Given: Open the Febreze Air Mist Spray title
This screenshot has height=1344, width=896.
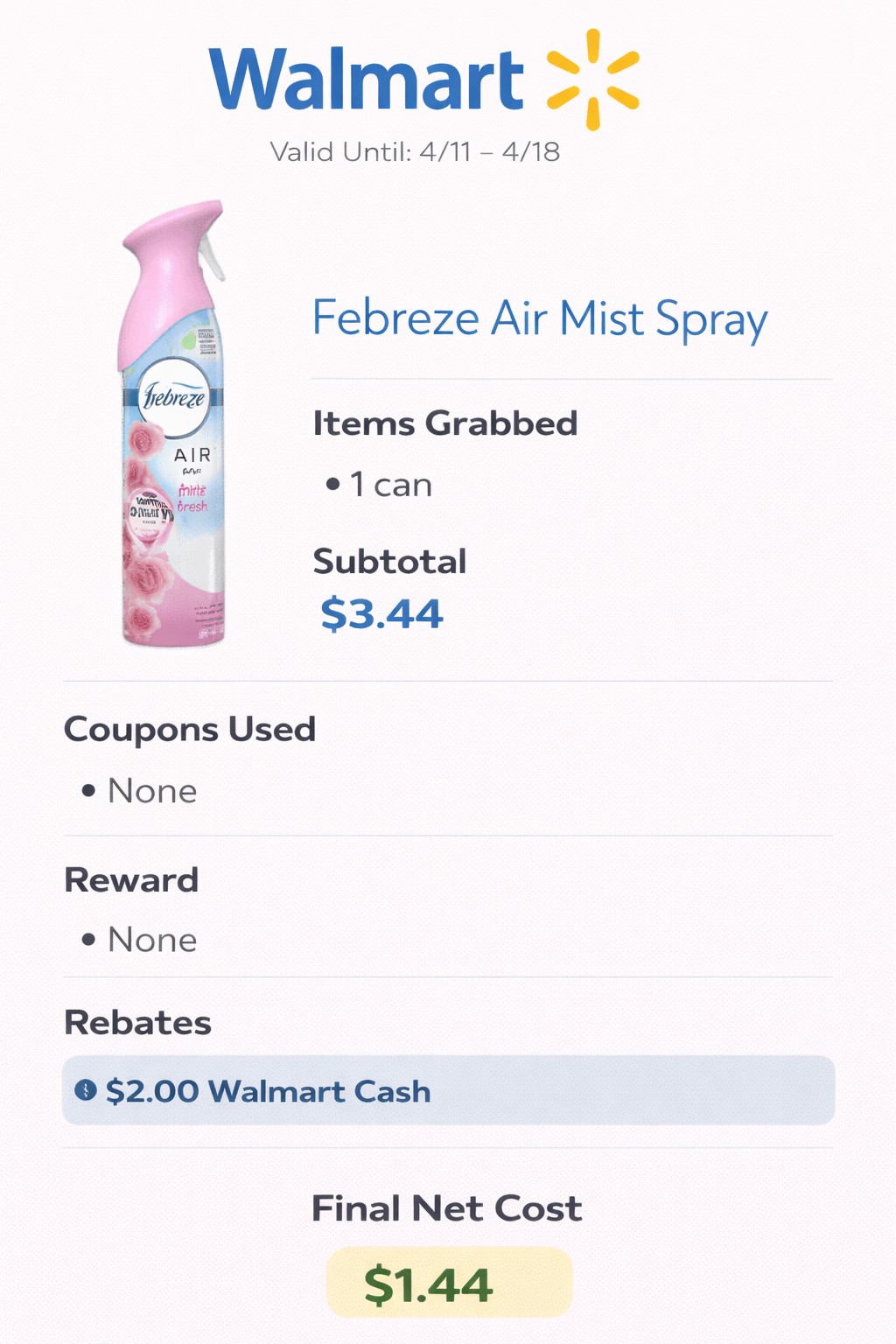Looking at the screenshot, I should (540, 318).
